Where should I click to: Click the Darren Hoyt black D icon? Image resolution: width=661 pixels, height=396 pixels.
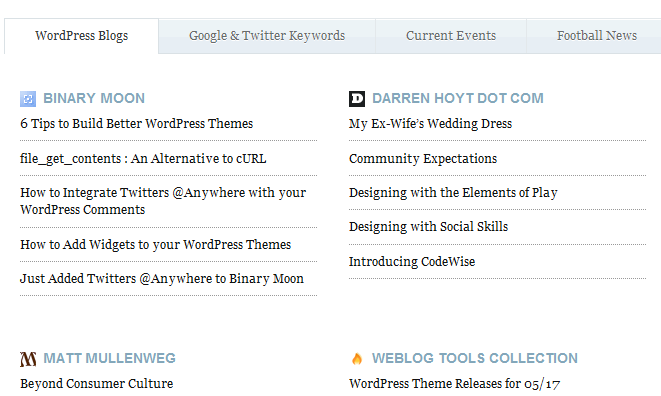point(357,99)
